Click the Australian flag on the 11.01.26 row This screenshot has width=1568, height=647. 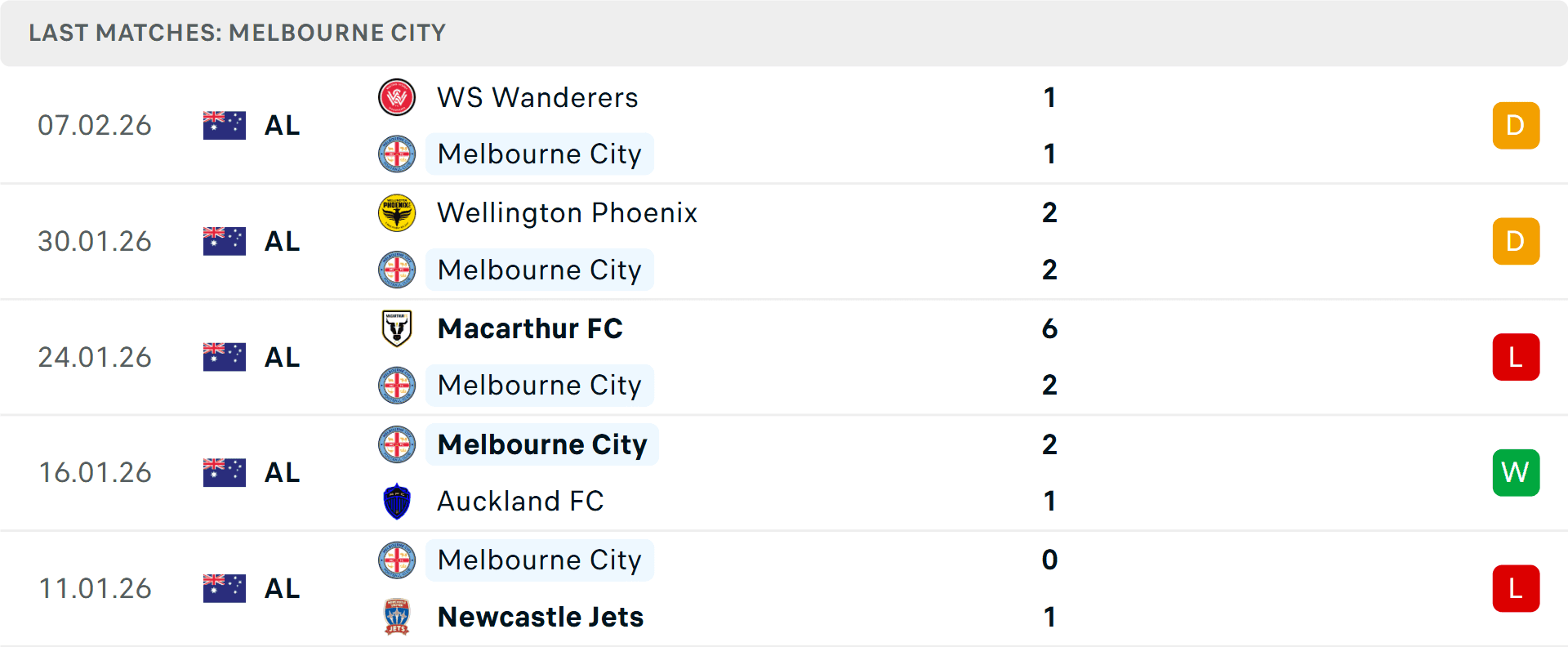[224, 588]
